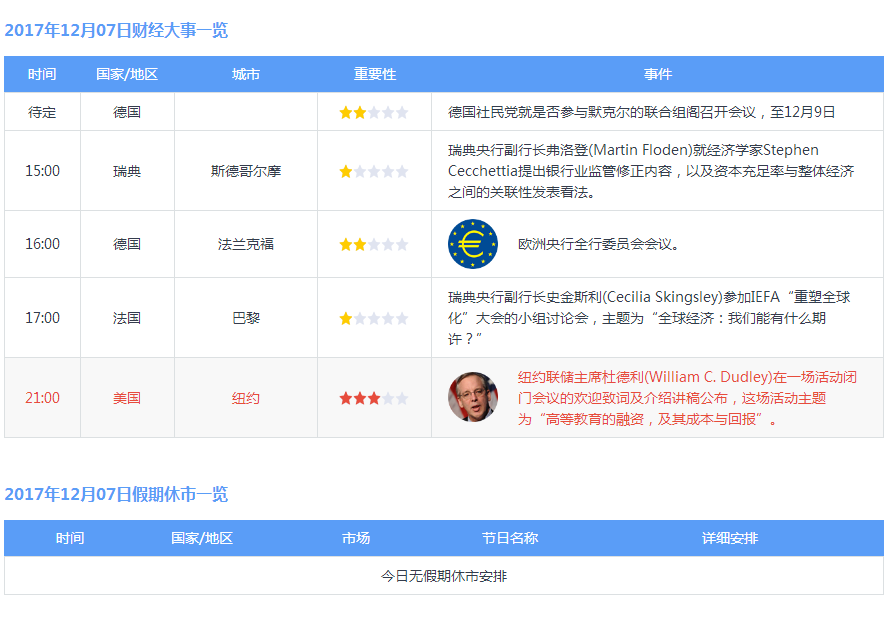Click the red three-star rating in 21:00 row

click(374, 398)
